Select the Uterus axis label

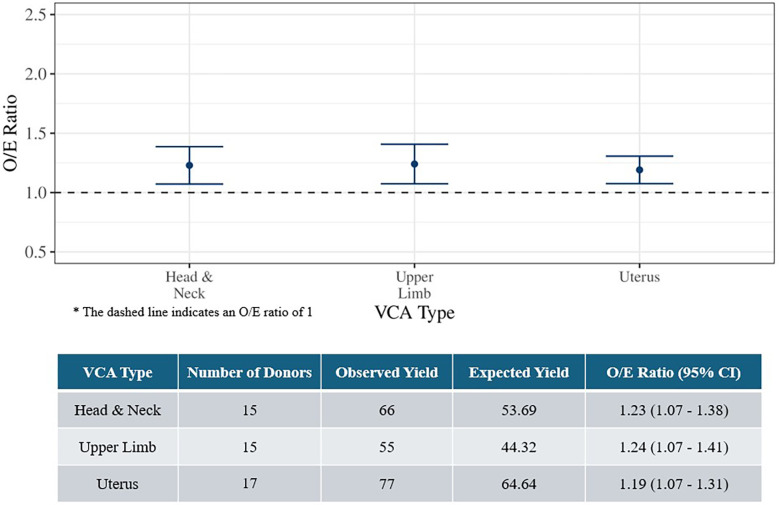pos(639,277)
